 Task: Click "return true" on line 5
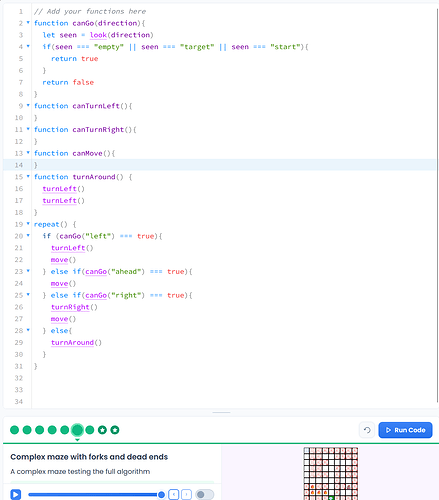(75, 59)
